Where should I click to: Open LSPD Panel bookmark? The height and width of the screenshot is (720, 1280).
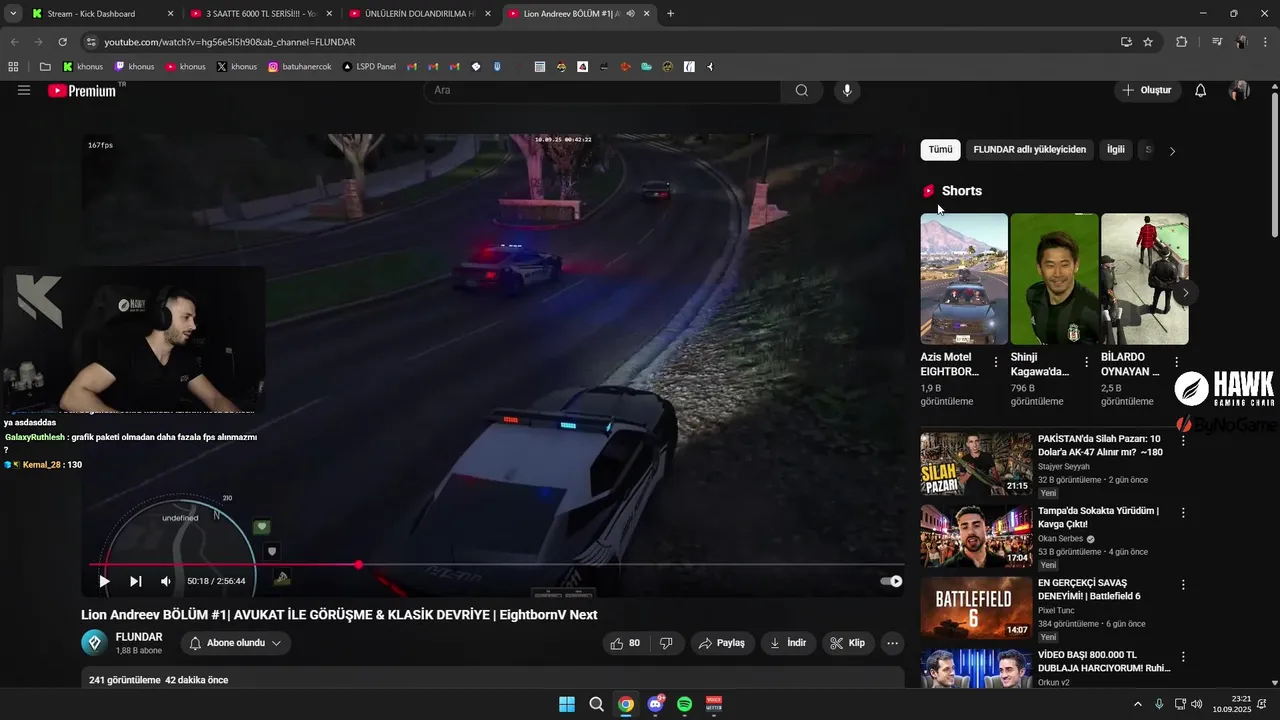click(x=369, y=67)
